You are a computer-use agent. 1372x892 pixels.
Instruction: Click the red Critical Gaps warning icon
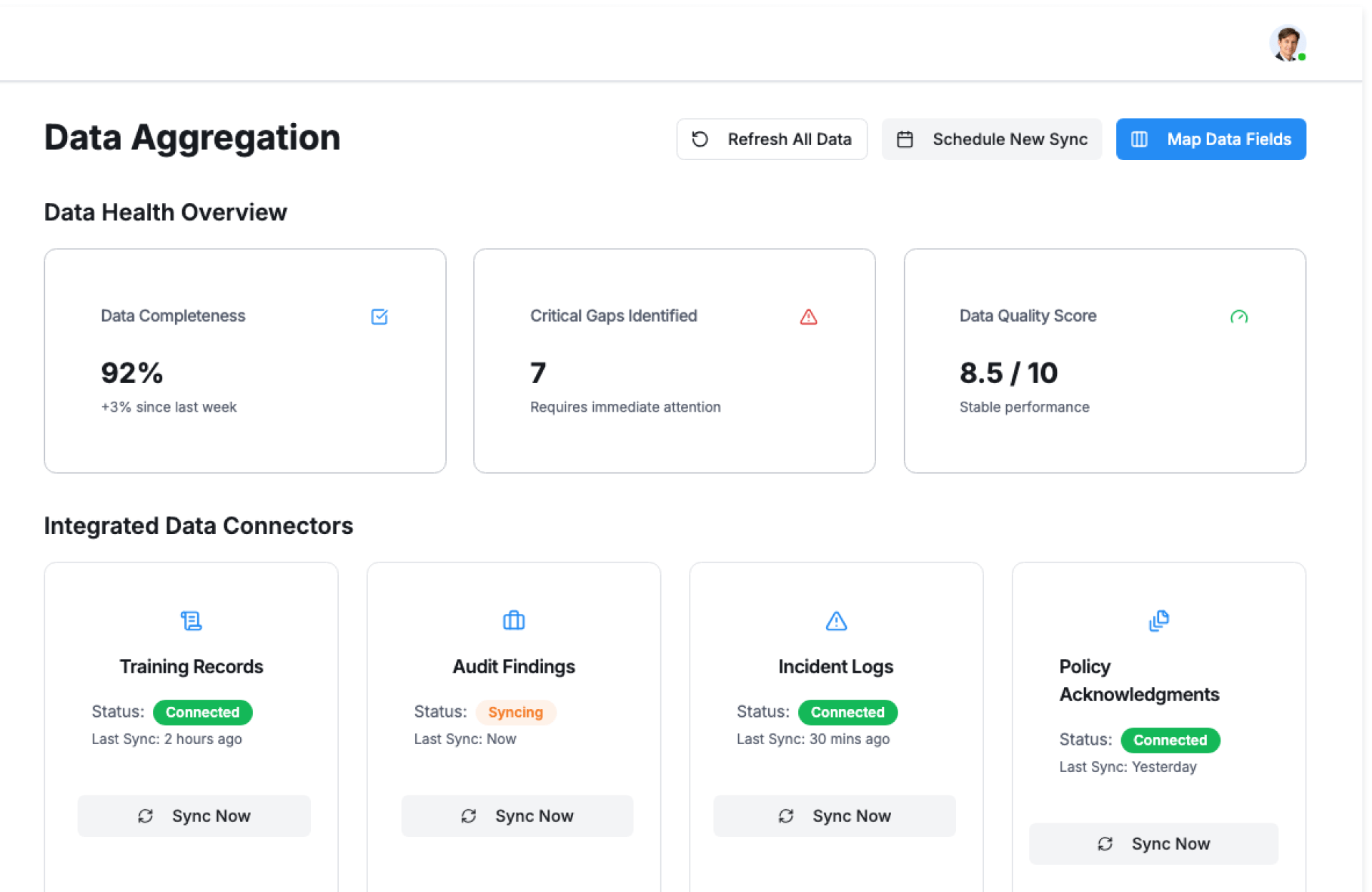point(808,317)
